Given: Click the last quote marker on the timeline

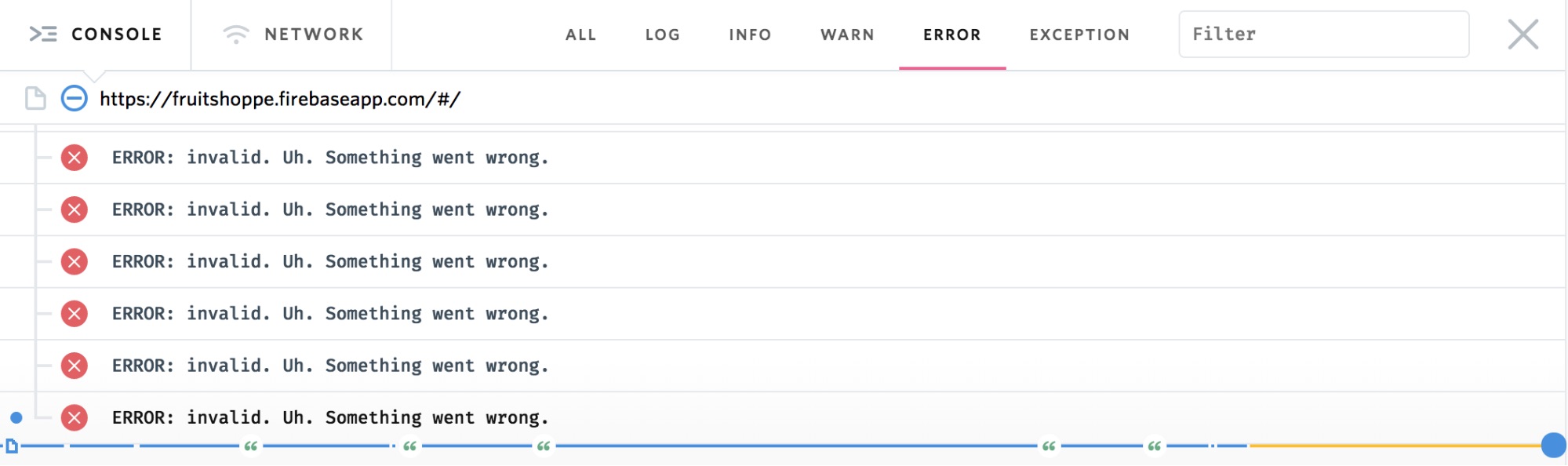Looking at the screenshot, I should 1155,446.
